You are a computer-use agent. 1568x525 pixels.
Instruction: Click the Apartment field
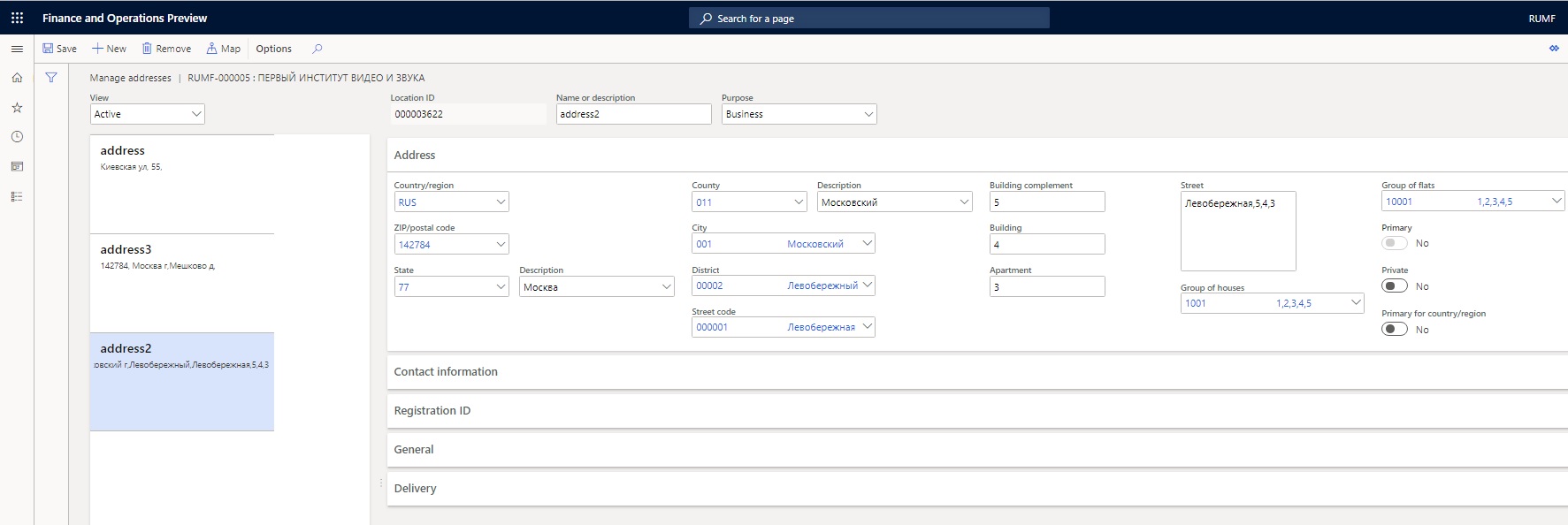(x=1047, y=286)
